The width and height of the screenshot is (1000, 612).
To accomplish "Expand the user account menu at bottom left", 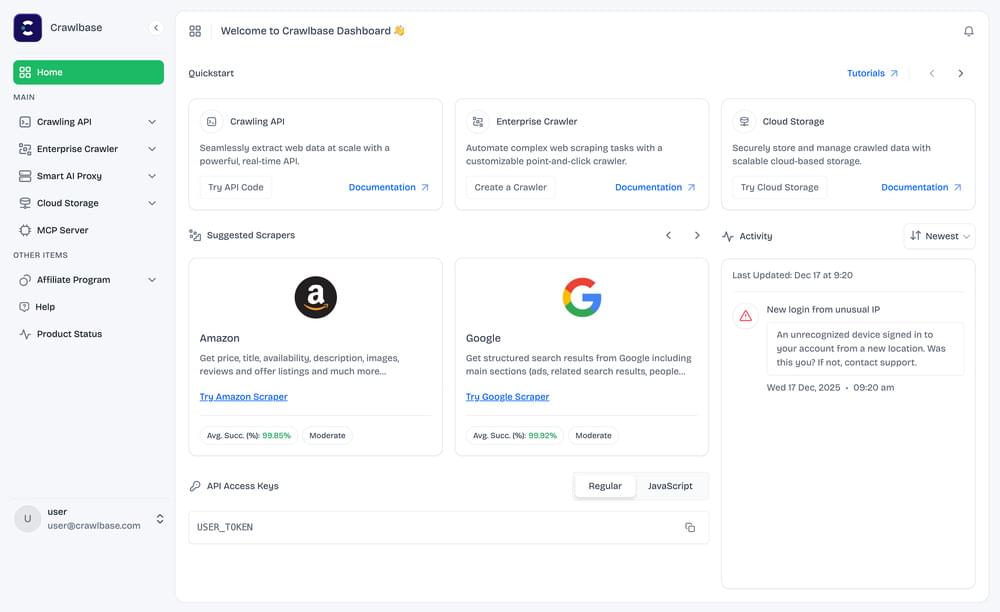I will coord(159,519).
